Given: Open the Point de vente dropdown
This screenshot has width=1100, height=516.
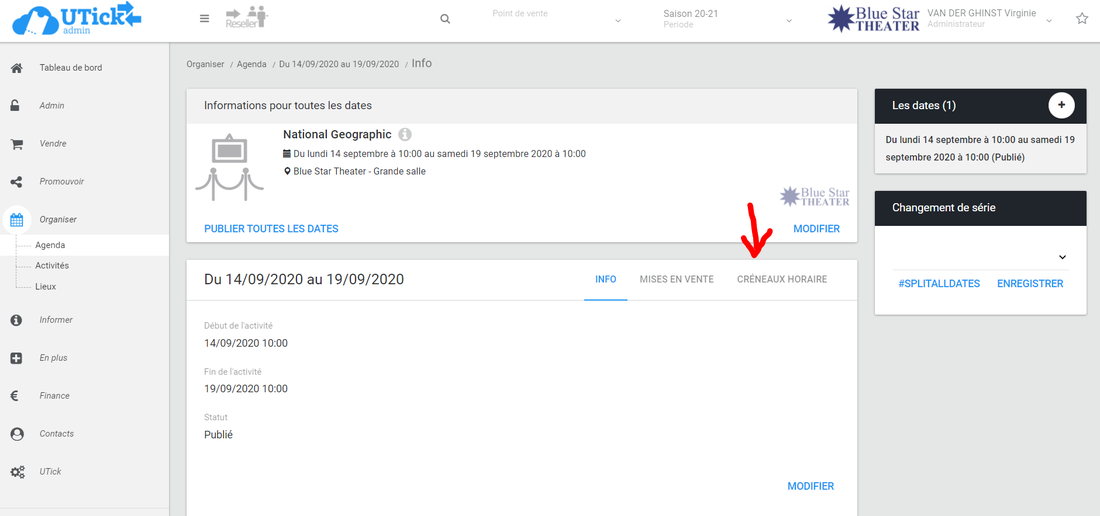Looking at the screenshot, I should 556,19.
